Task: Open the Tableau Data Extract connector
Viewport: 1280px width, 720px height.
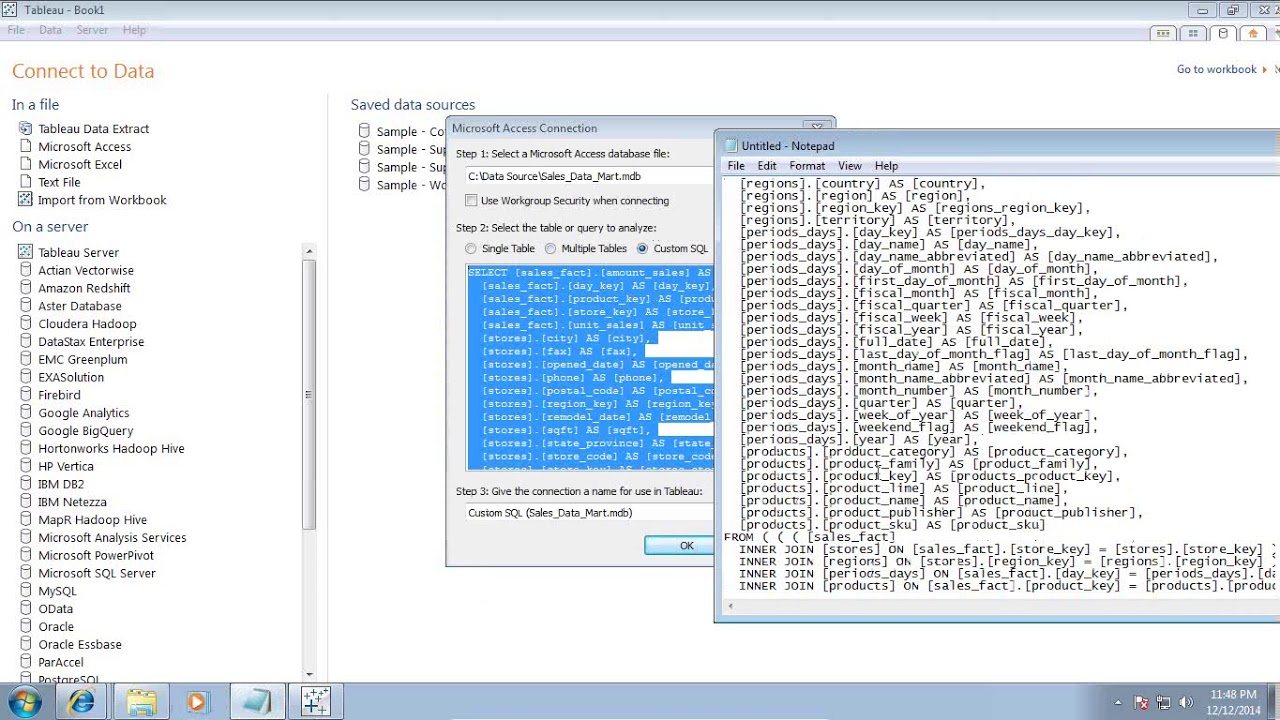Action: click(x=94, y=129)
